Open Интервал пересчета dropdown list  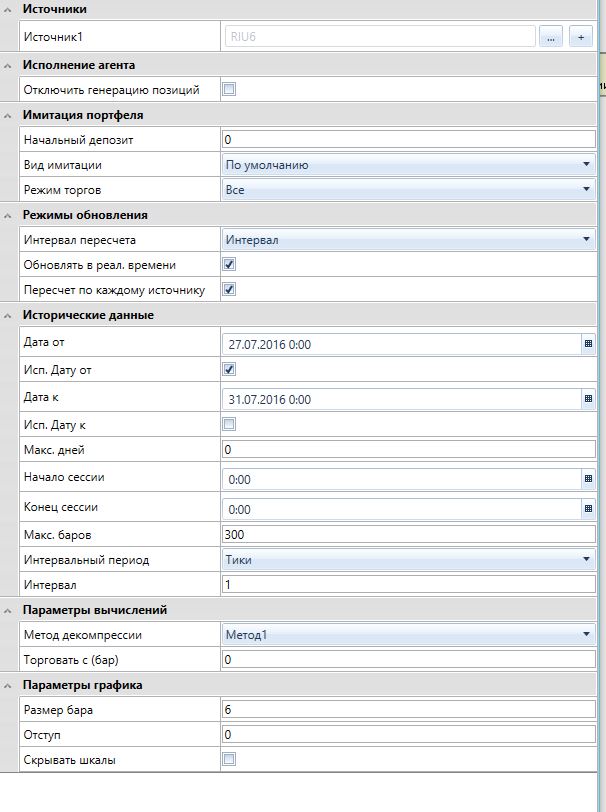tap(587, 240)
